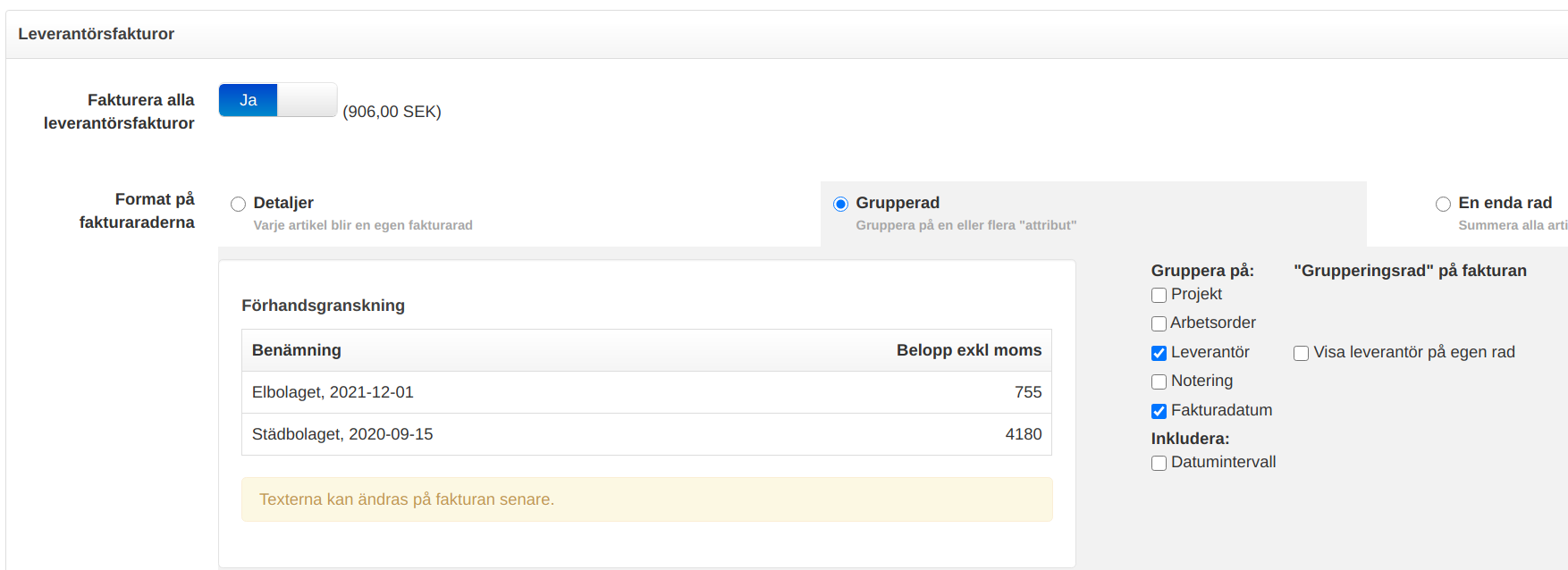Click the 755 amount cell
The width and height of the screenshot is (1568, 570).
1027,392
